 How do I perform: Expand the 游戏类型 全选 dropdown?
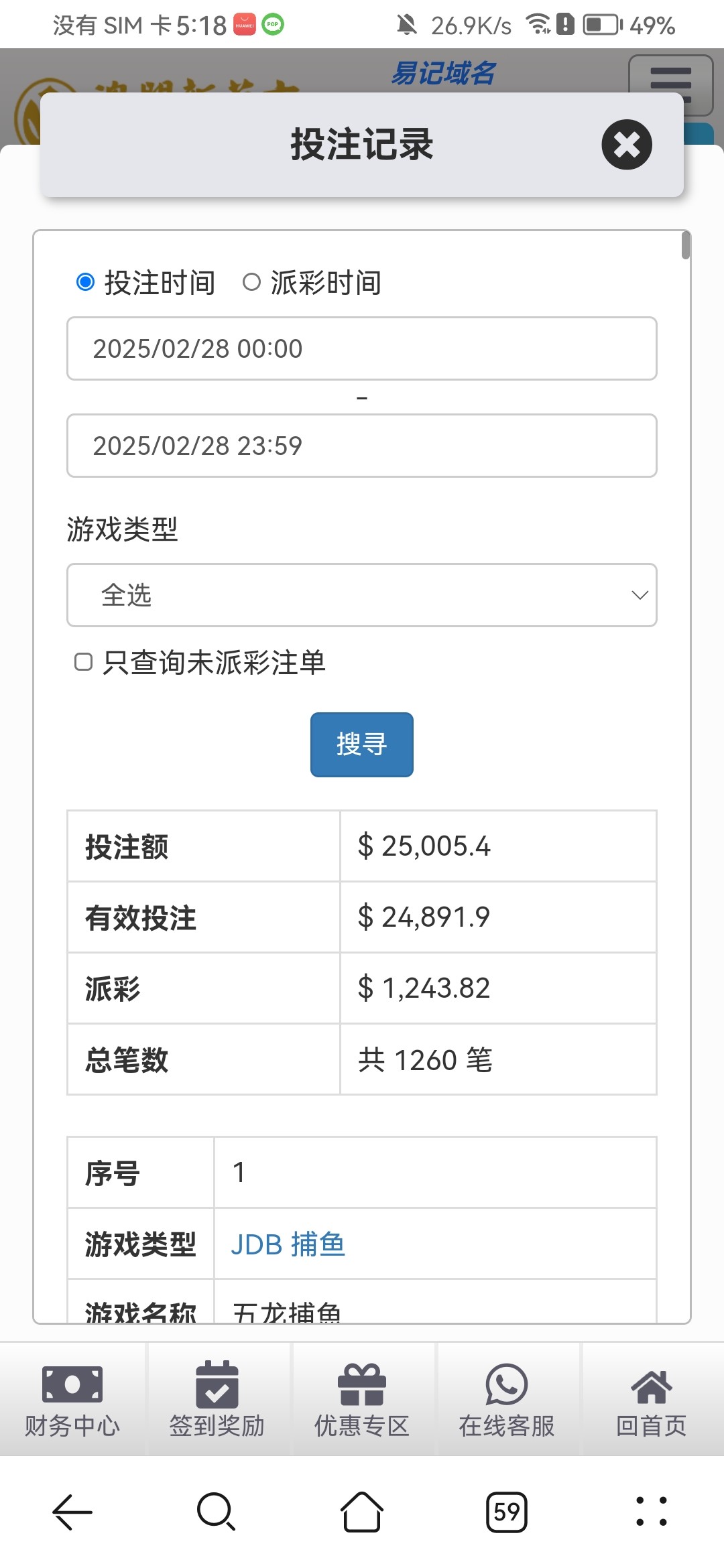click(x=362, y=595)
